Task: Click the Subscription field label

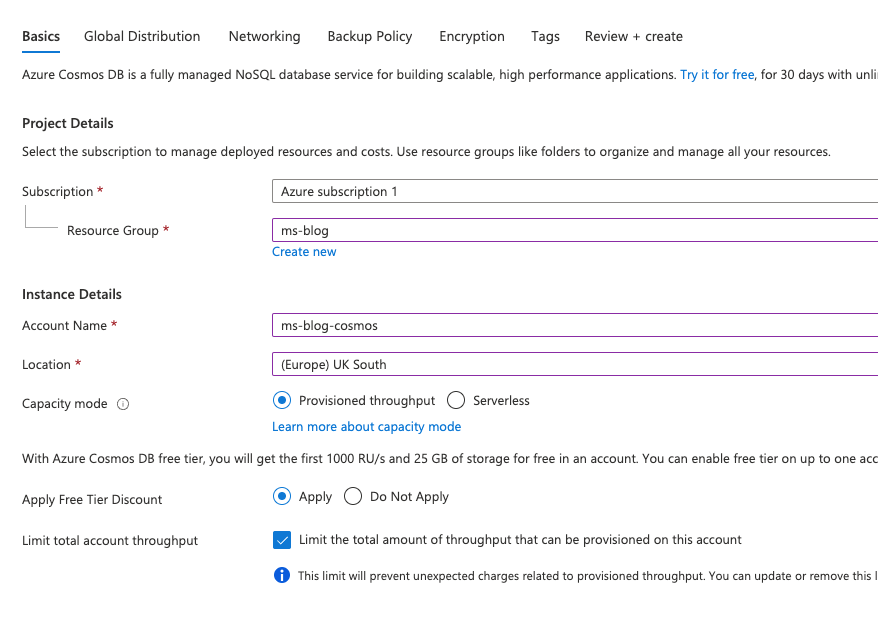Action: [x=58, y=191]
